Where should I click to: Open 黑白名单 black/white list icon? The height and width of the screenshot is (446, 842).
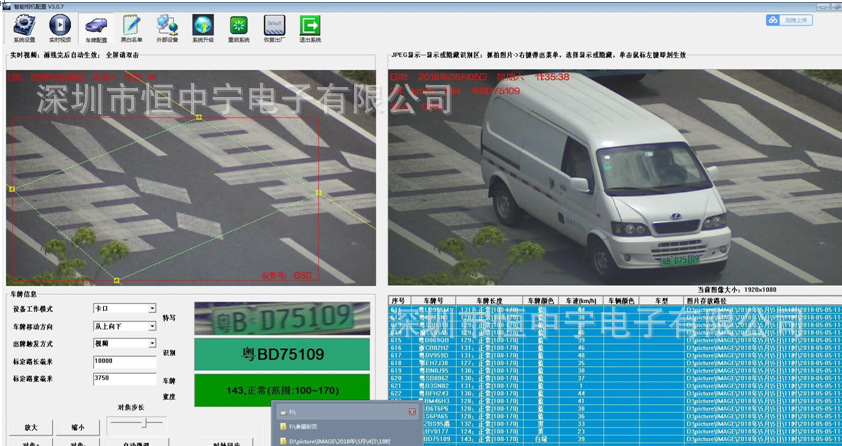[x=132, y=28]
